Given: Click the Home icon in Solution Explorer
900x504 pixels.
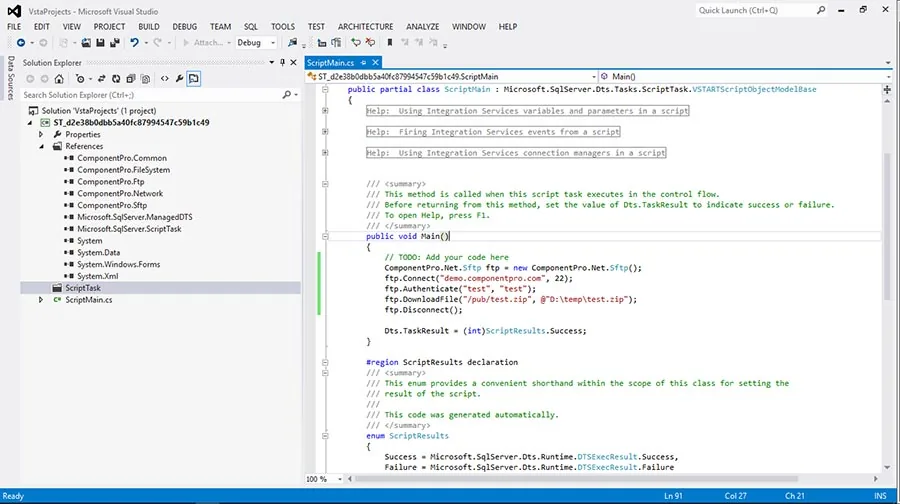Looking at the screenshot, I should coord(59,79).
